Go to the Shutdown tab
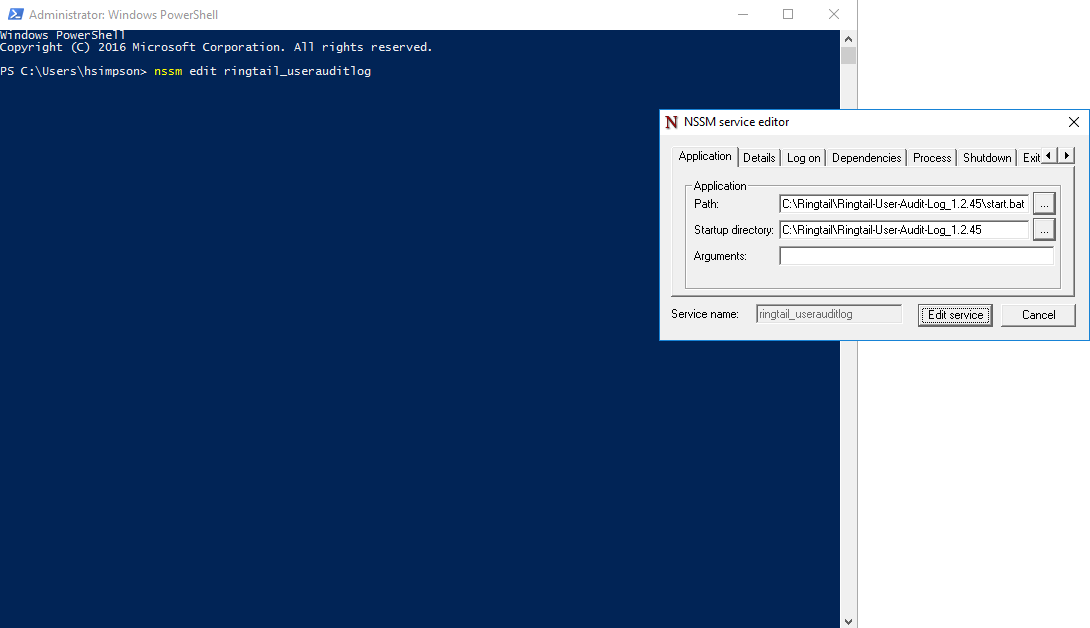This screenshot has width=1090, height=628. (x=986, y=158)
